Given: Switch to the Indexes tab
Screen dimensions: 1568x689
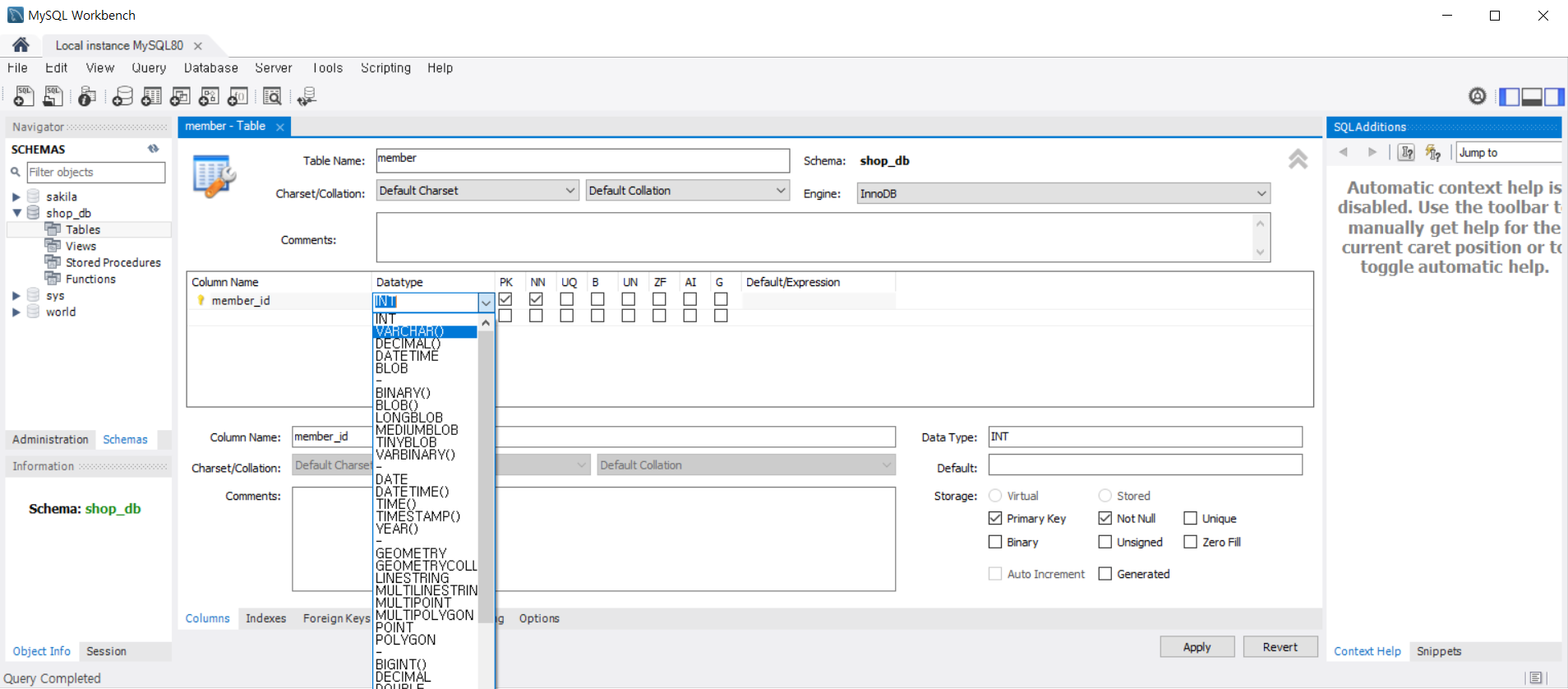Looking at the screenshot, I should click(x=266, y=618).
